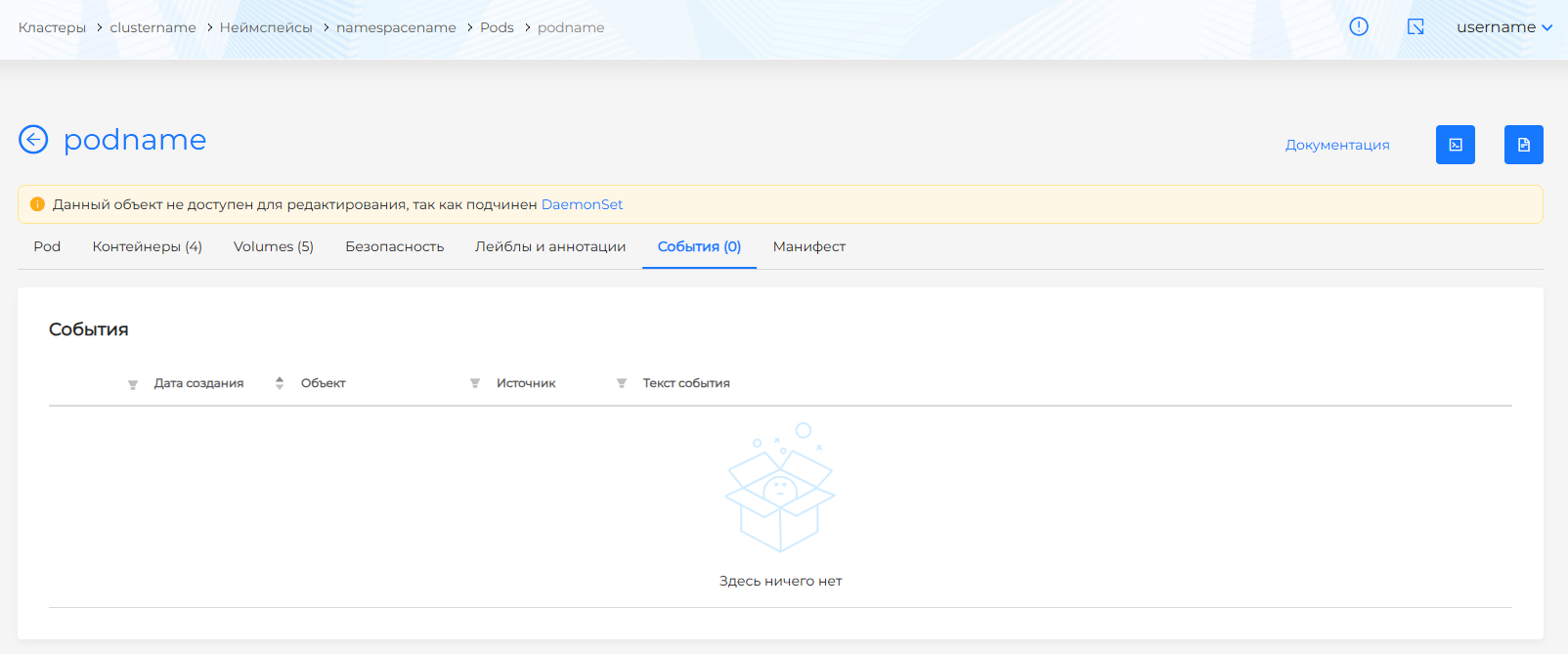Click filter icon just left of Текст события
1568x654 pixels.
622,383
